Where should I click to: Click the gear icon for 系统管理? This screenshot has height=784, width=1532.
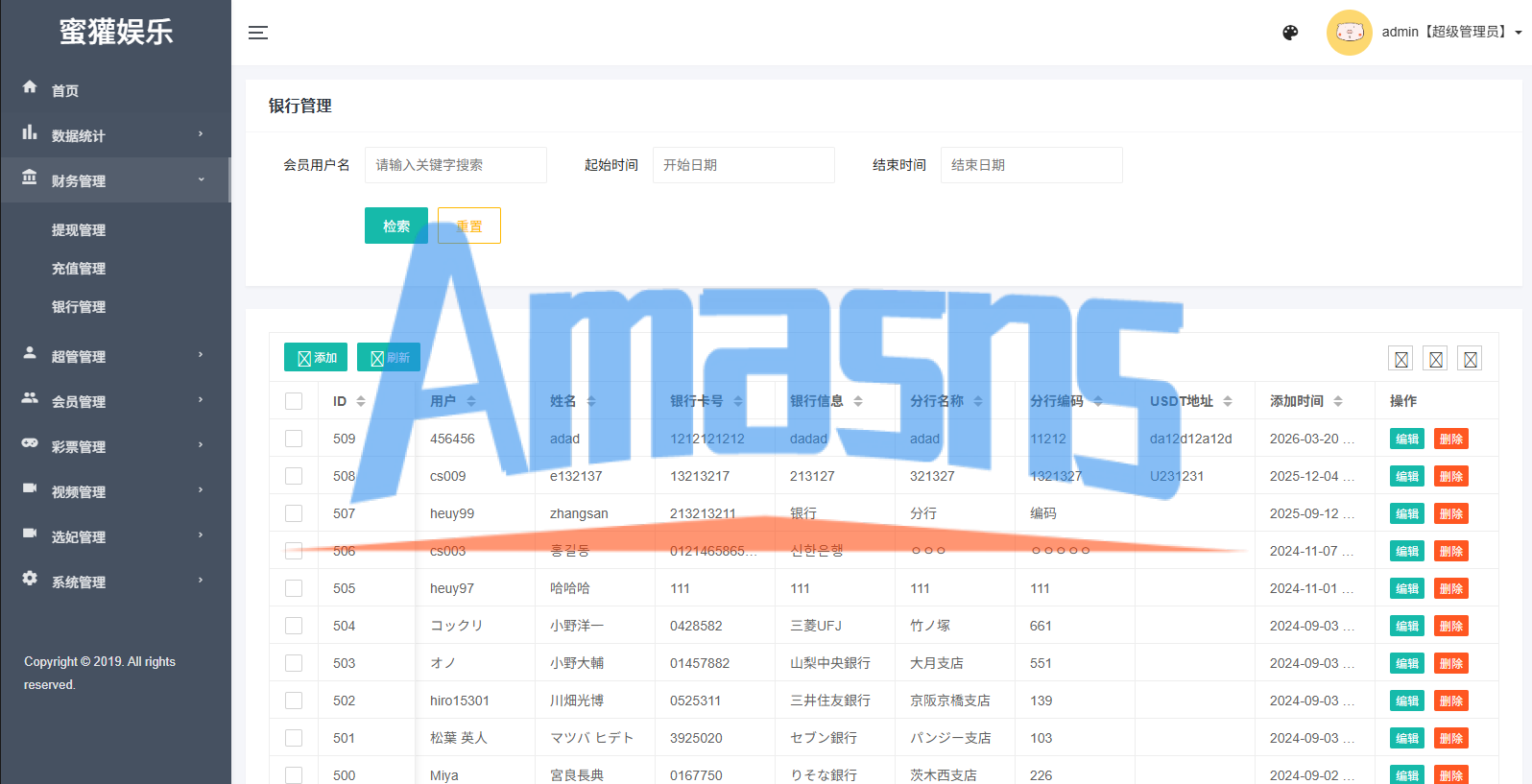pyautogui.click(x=30, y=579)
